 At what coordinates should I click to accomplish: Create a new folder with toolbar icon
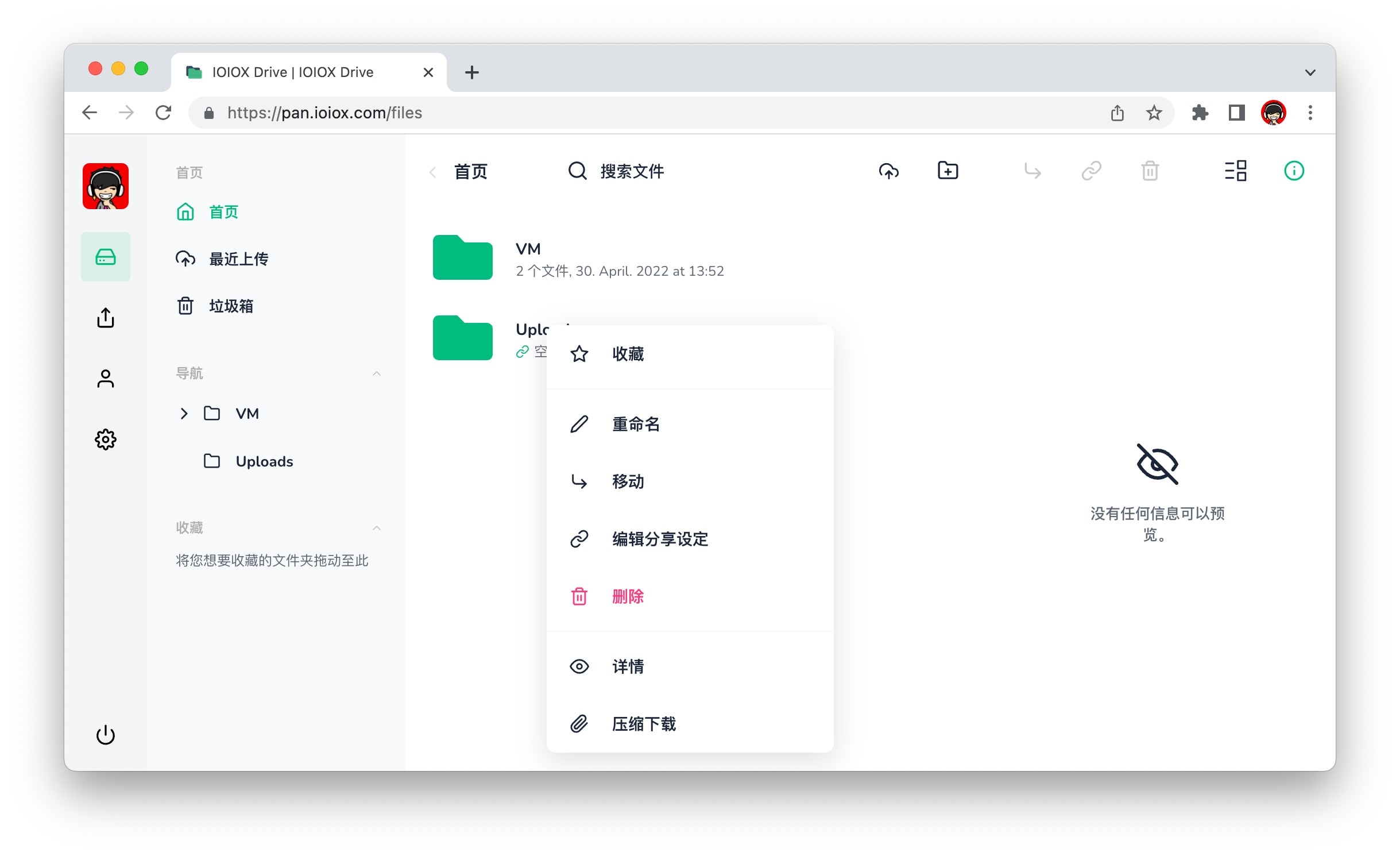tap(947, 171)
